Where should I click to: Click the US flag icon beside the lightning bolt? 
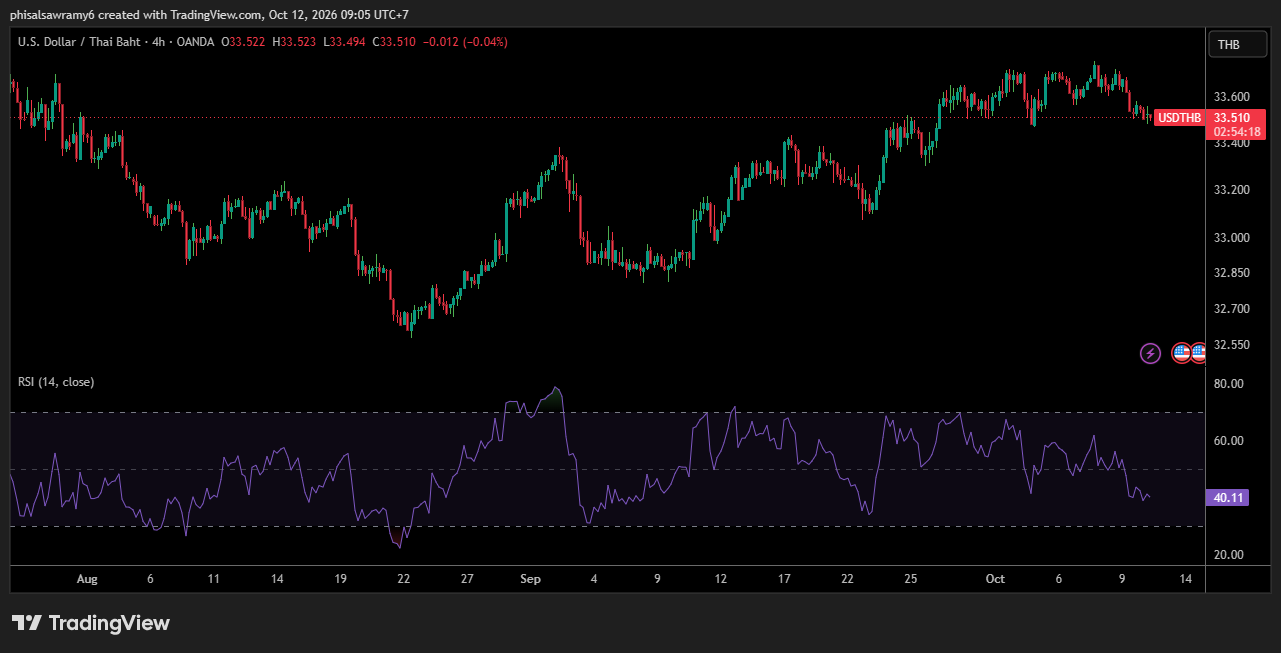[1181, 353]
